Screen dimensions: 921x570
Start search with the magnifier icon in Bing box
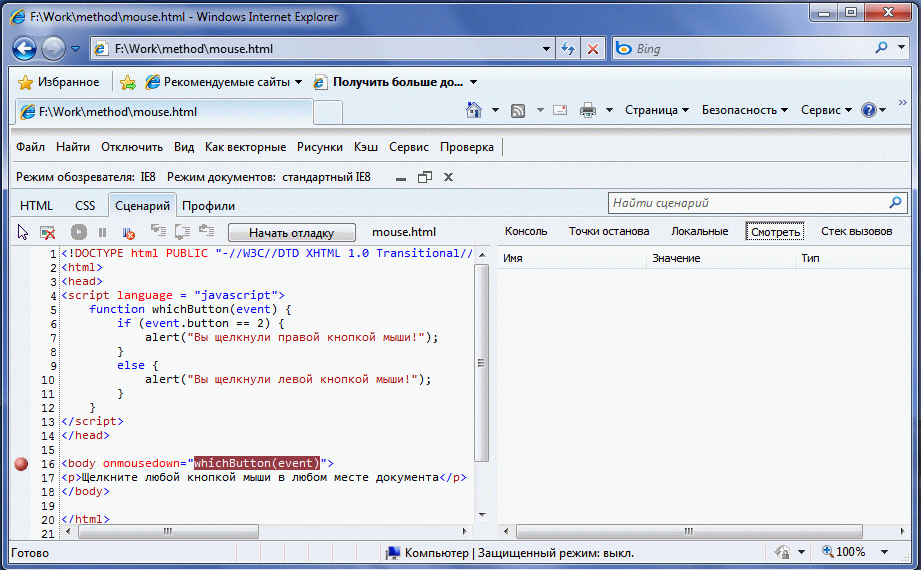(882, 48)
